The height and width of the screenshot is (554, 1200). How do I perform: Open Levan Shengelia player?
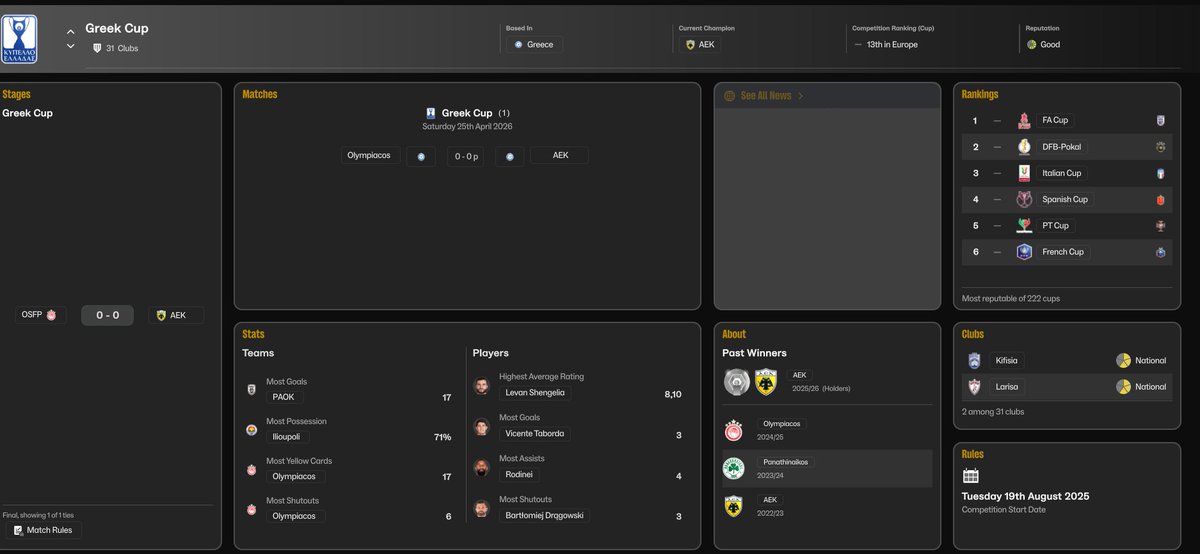point(535,393)
